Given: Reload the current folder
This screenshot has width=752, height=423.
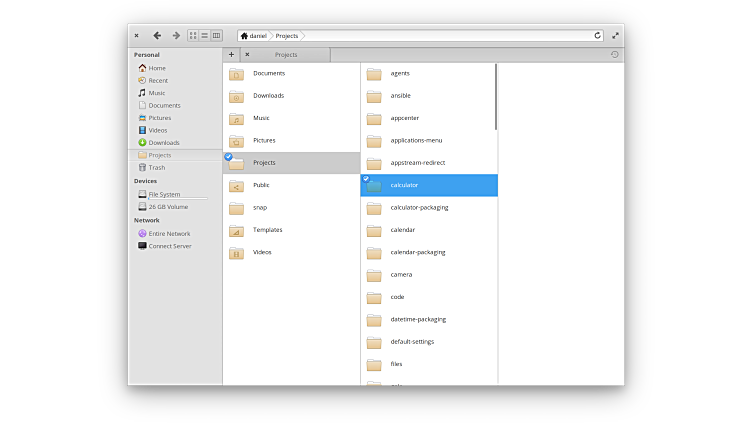Looking at the screenshot, I should 598,35.
